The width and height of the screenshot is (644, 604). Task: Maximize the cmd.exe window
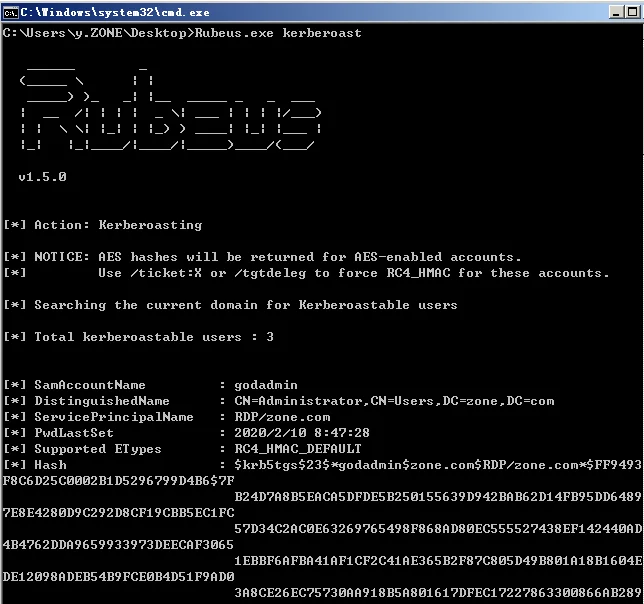click(632, 12)
